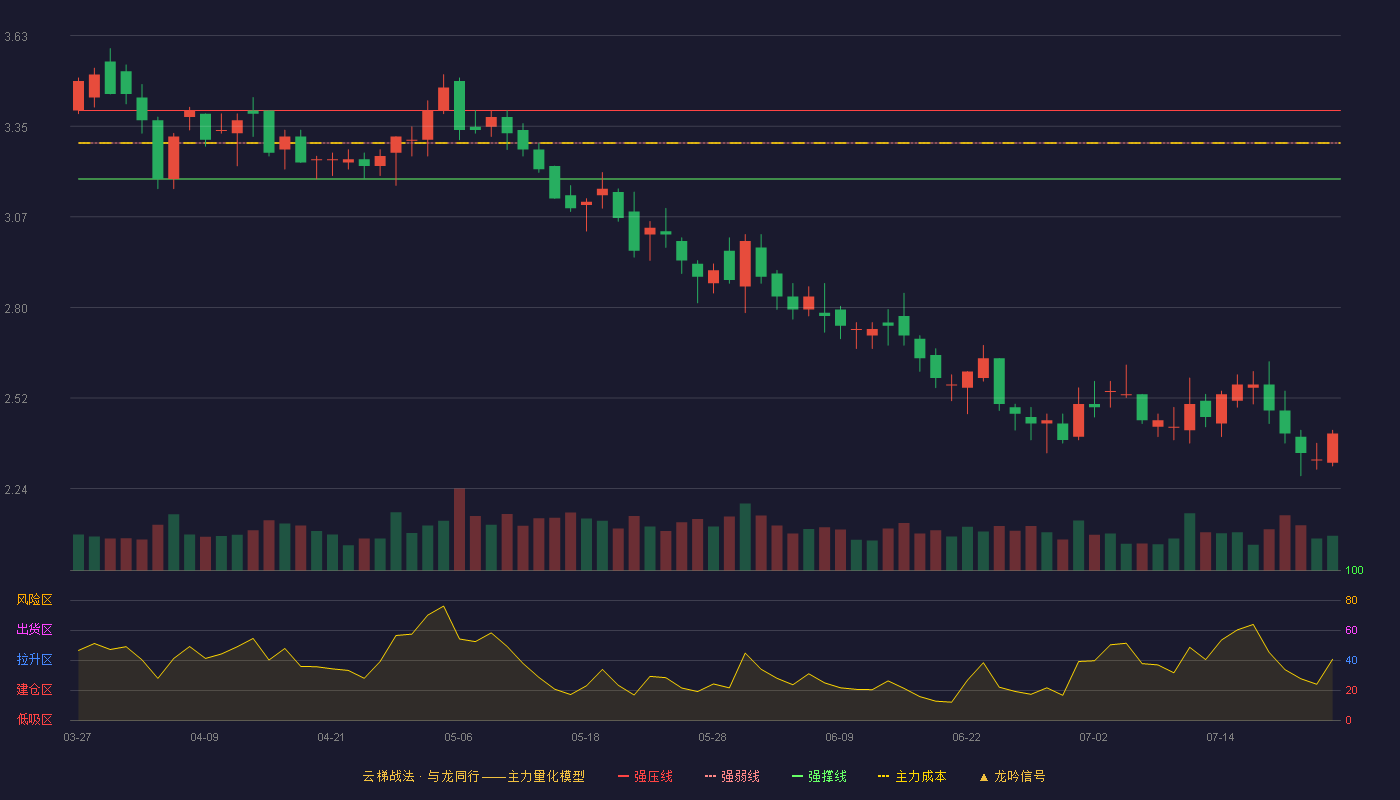Click the 05-06 date label
This screenshot has width=1400, height=800.
tap(458, 737)
